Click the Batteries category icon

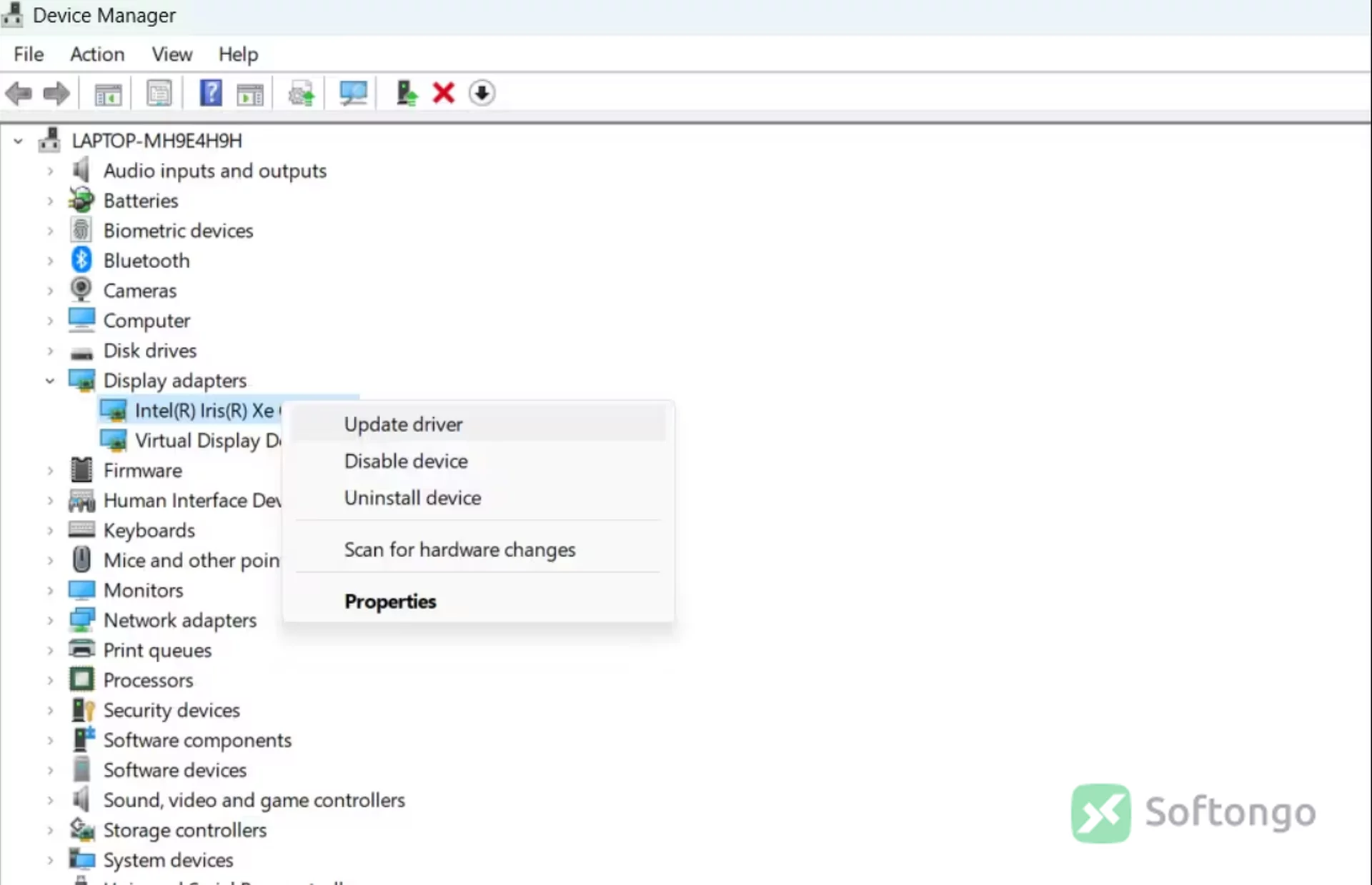coord(81,200)
